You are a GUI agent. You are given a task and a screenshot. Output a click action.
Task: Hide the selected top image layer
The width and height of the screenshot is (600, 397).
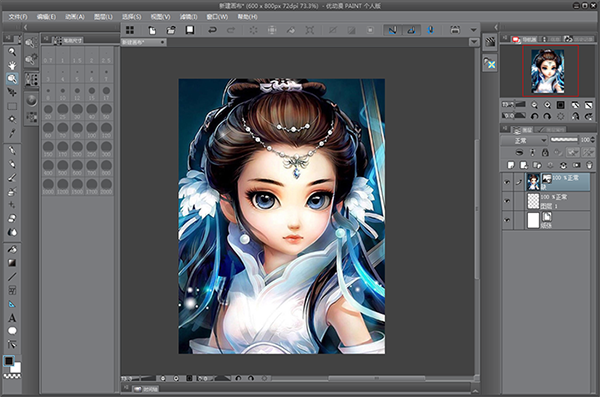[x=507, y=182]
